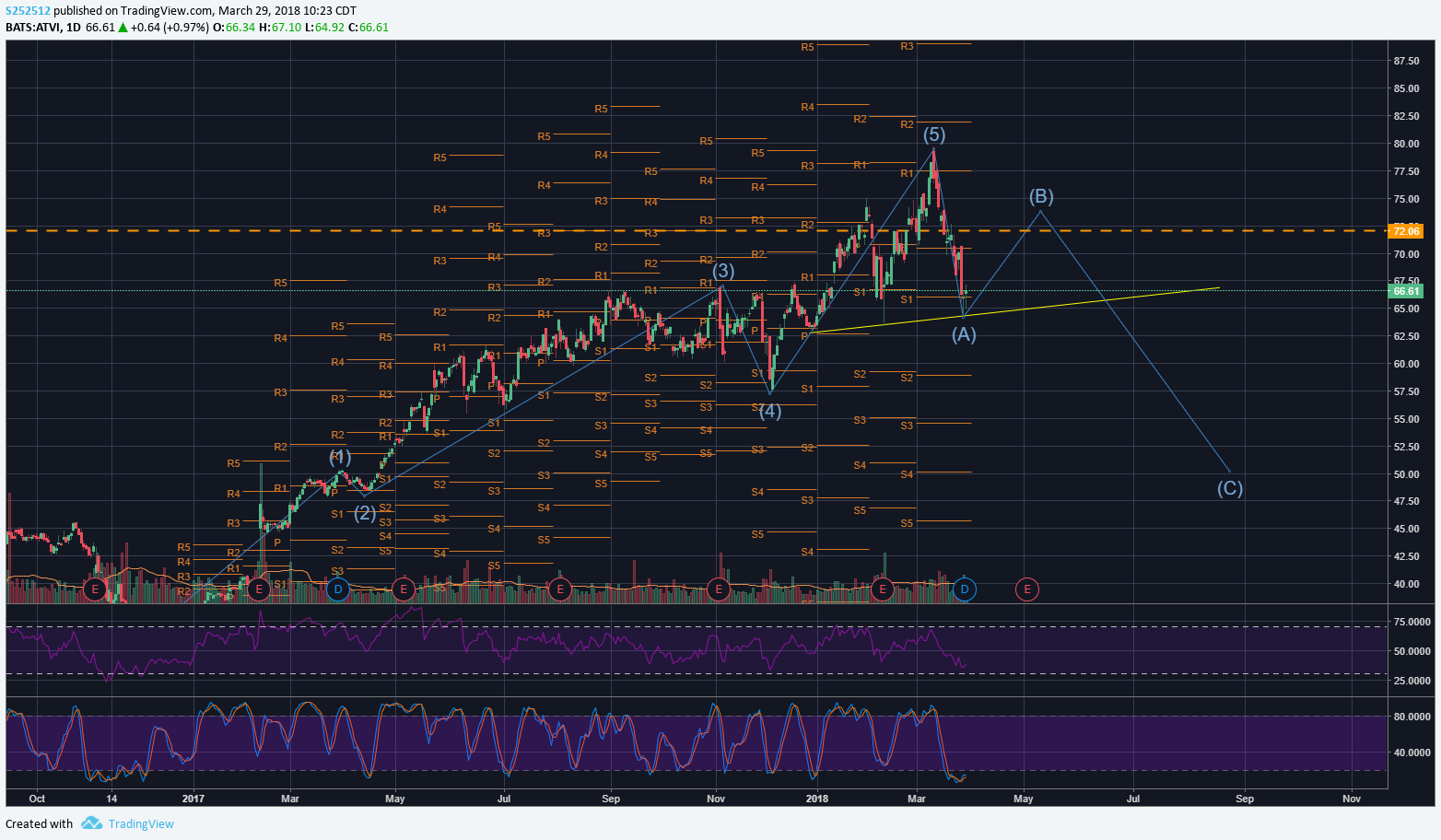
Task: Click the 2017 year label on time axis
Action: point(193,799)
